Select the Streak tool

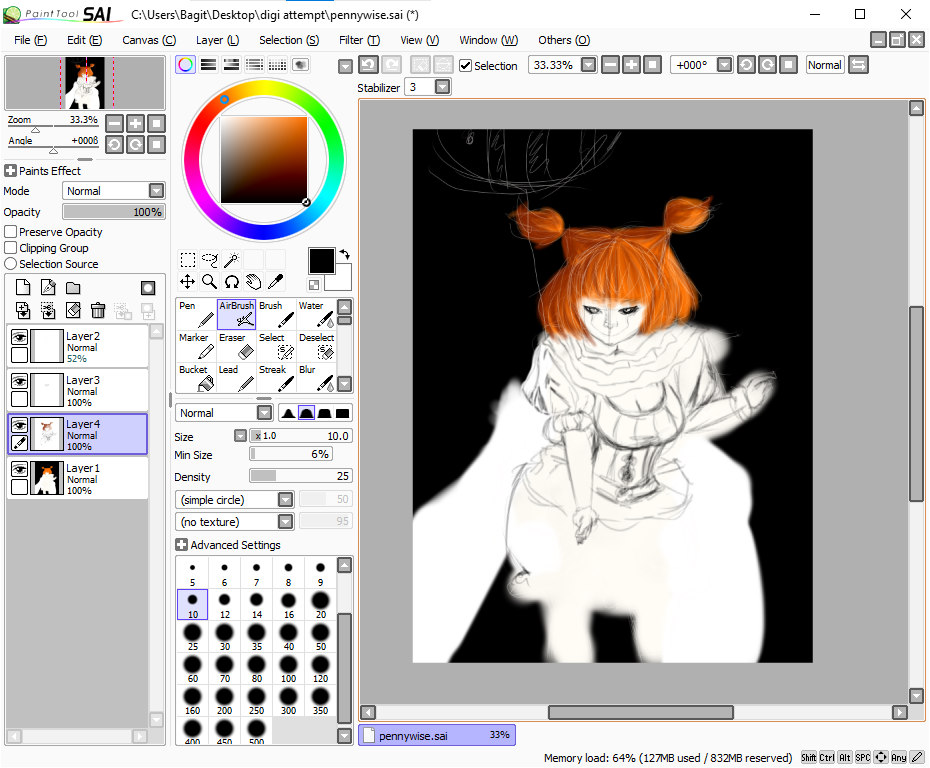pyautogui.click(x=276, y=378)
